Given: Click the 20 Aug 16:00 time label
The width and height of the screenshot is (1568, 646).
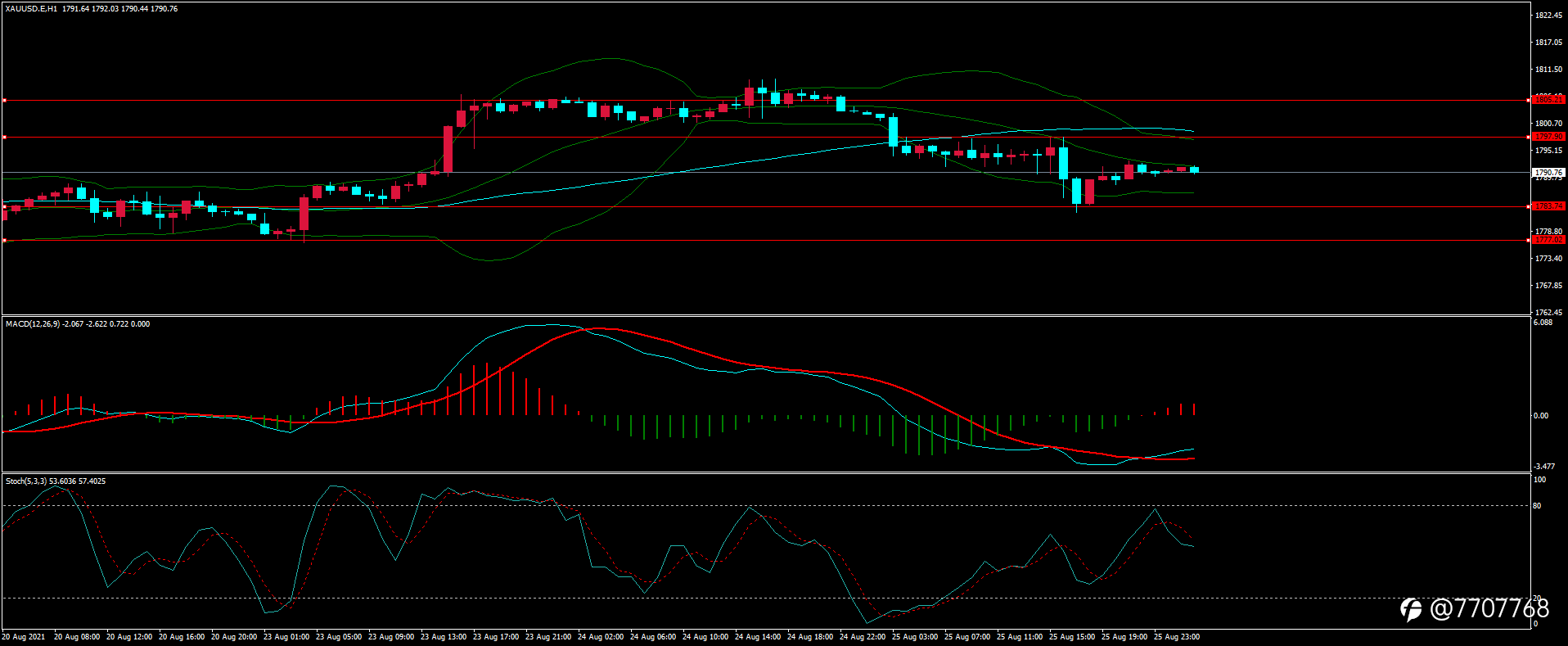Looking at the screenshot, I should click(x=182, y=637).
